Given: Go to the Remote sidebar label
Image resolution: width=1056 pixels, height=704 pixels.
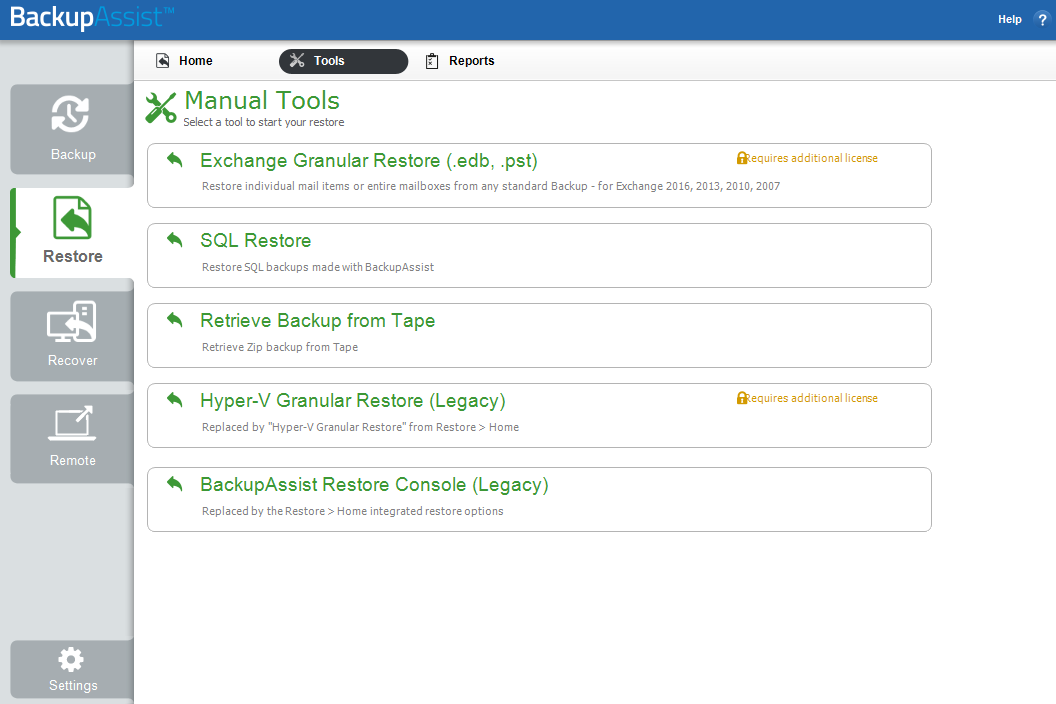Looking at the screenshot, I should point(73,460).
